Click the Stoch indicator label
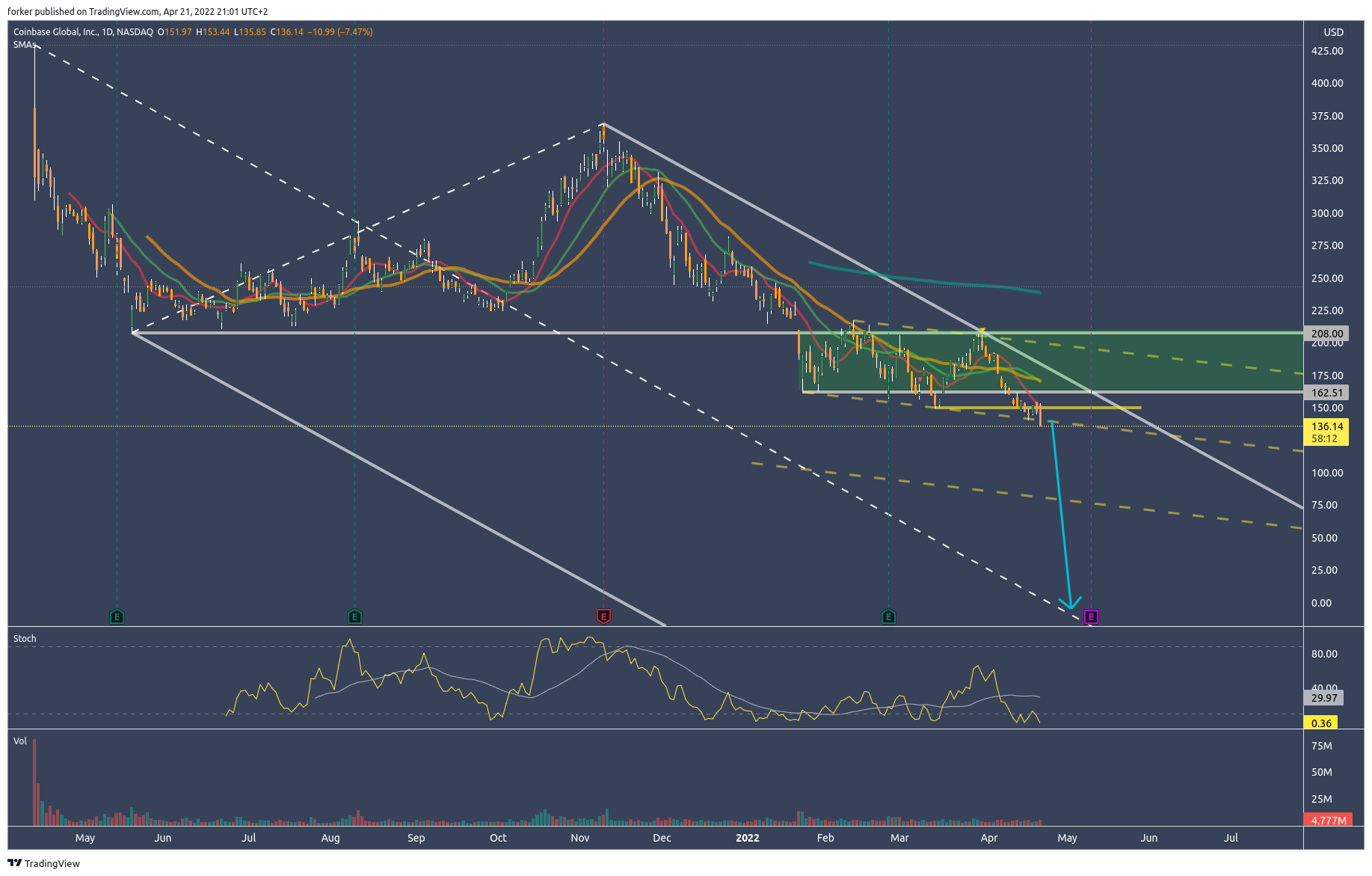The image size is (1372, 876). tap(25, 639)
